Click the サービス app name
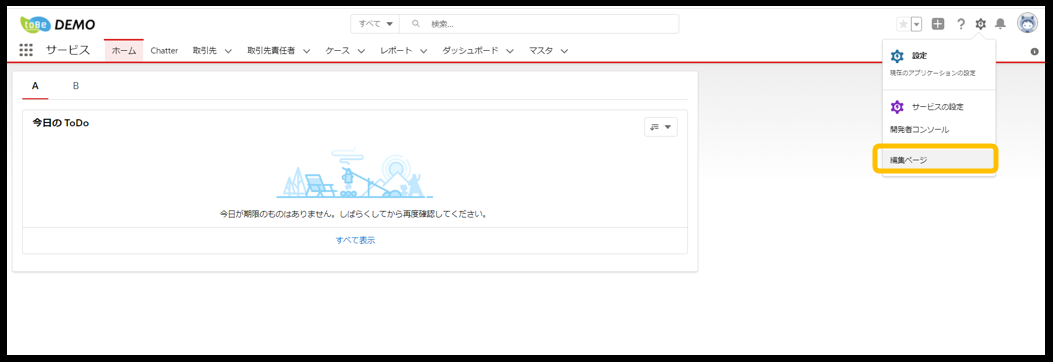1053x362 pixels. (68, 50)
